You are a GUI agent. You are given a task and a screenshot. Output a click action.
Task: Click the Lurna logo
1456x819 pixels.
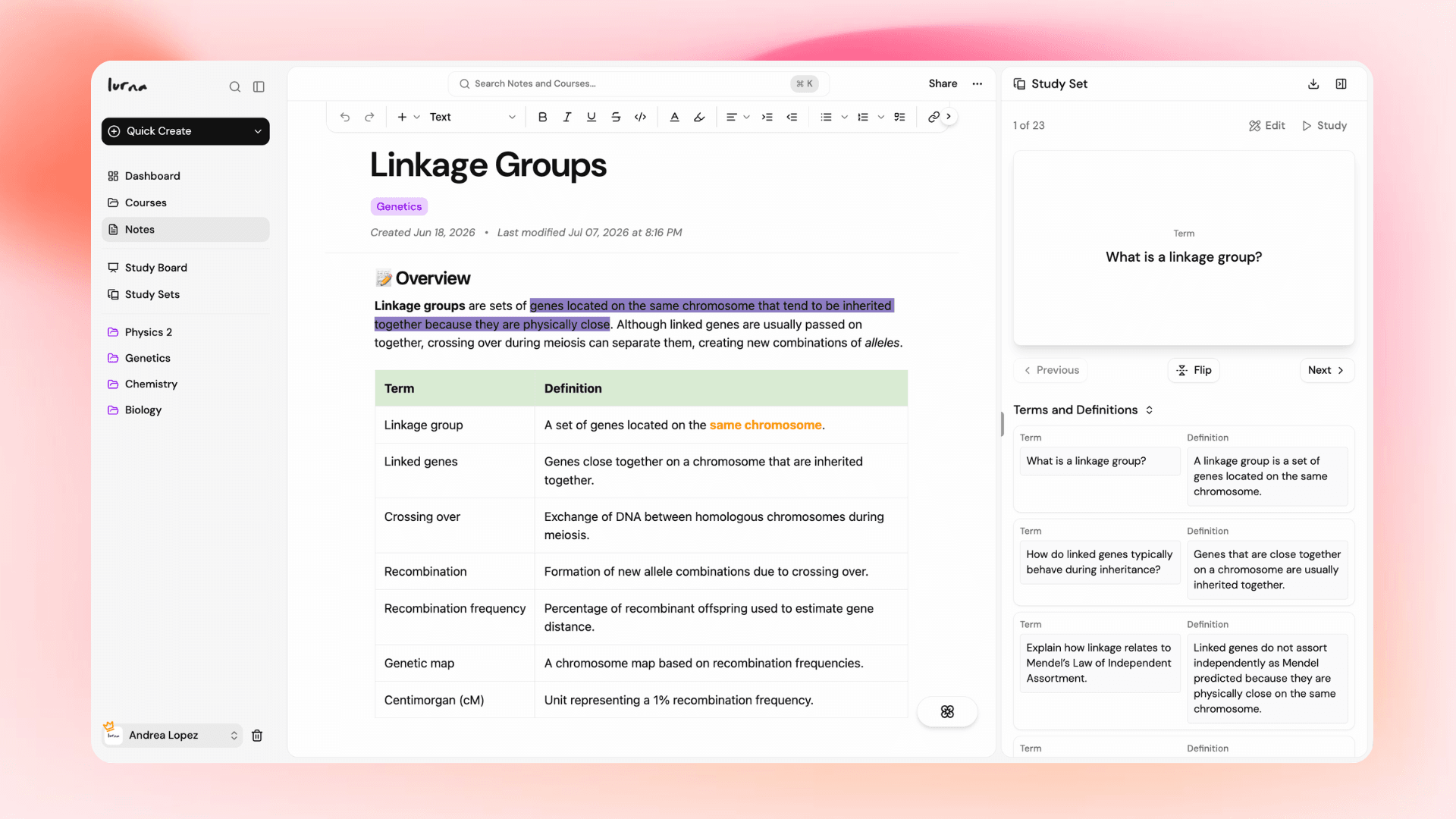(x=127, y=85)
